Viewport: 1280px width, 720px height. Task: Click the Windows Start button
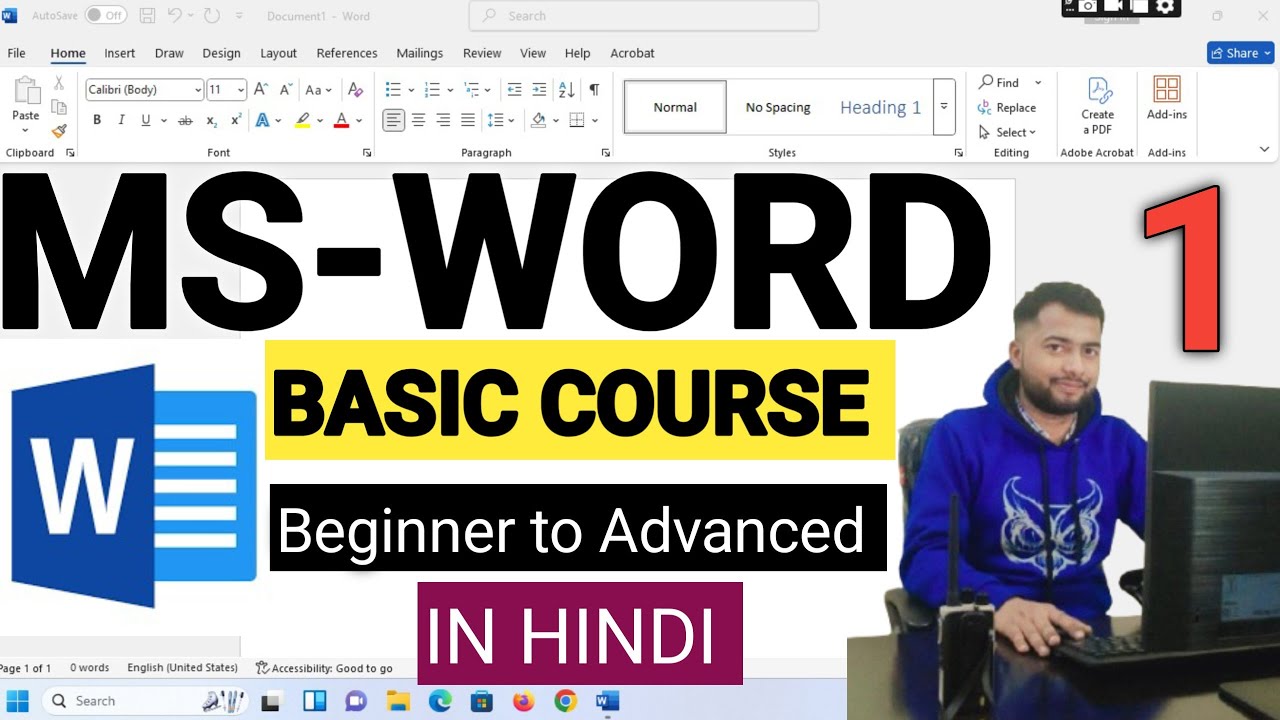[x=18, y=701]
